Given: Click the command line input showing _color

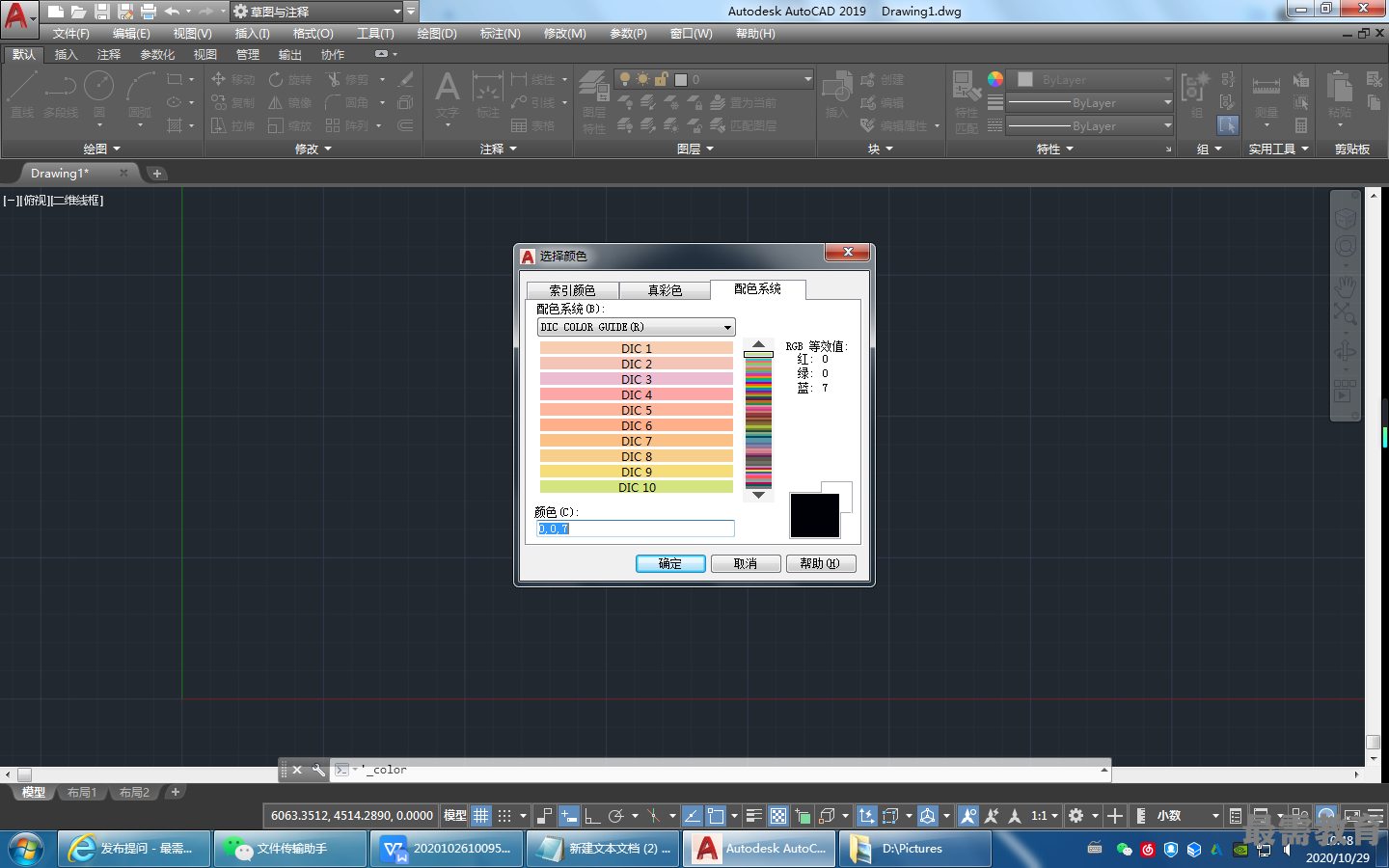Looking at the screenshot, I should pos(722,770).
